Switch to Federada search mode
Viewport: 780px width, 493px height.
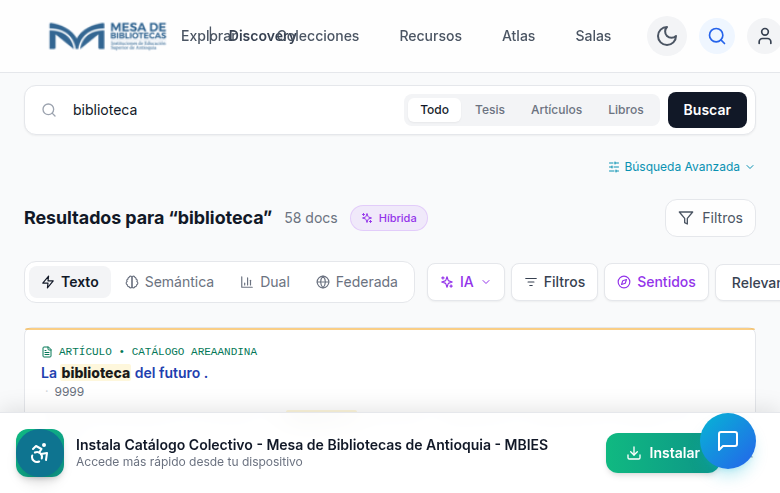point(357,282)
